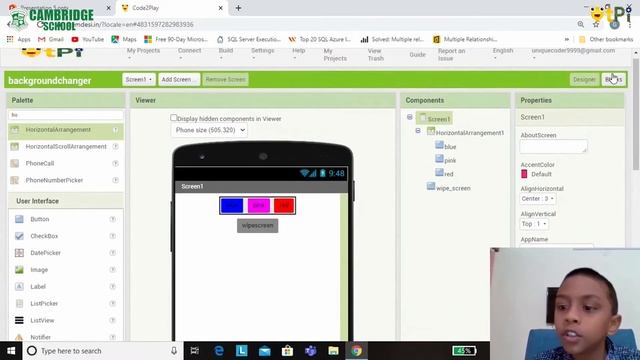Click the Add Screen button
Screen dimensions: 640x360
pyautogui.click(x=179, y=80)
